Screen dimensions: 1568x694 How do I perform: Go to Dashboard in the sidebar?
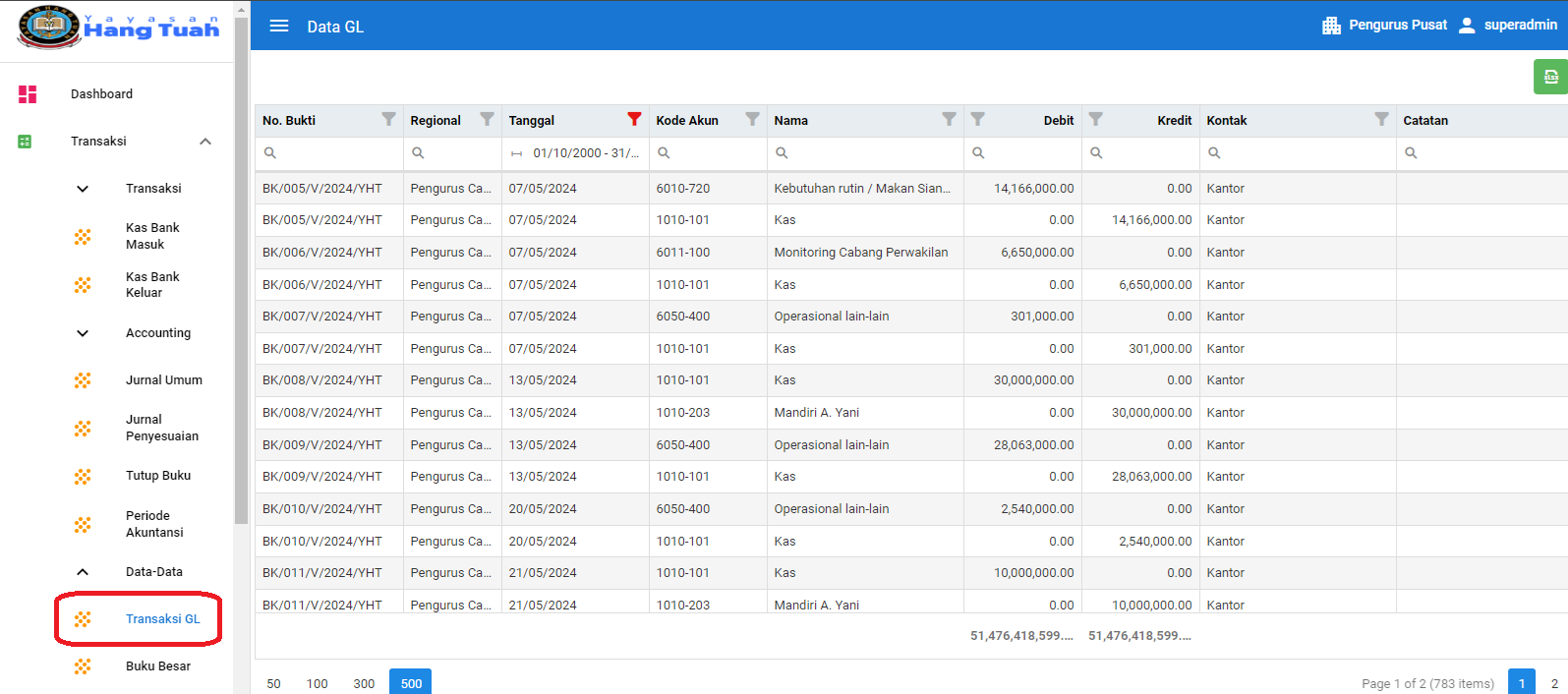tap(101, 94)
